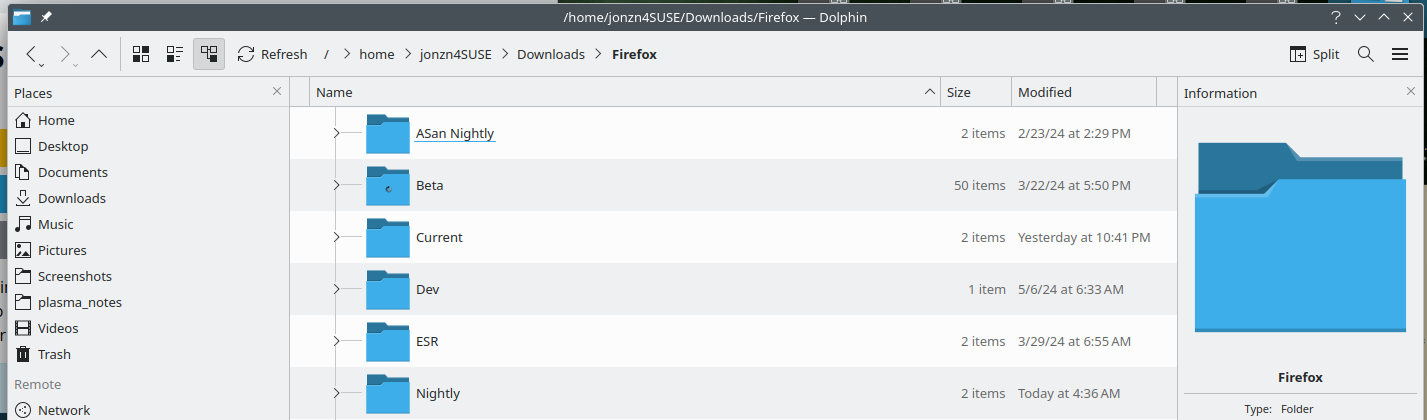Switch to Icons view mode
The height and width of the screenshot is (420, 1427).
coord(141,54)
